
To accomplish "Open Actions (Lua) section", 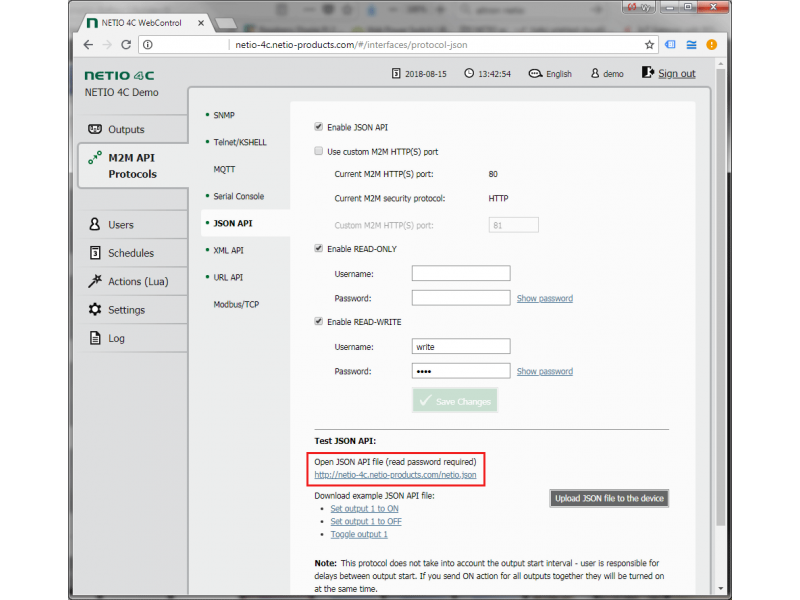I will (133, 282).
